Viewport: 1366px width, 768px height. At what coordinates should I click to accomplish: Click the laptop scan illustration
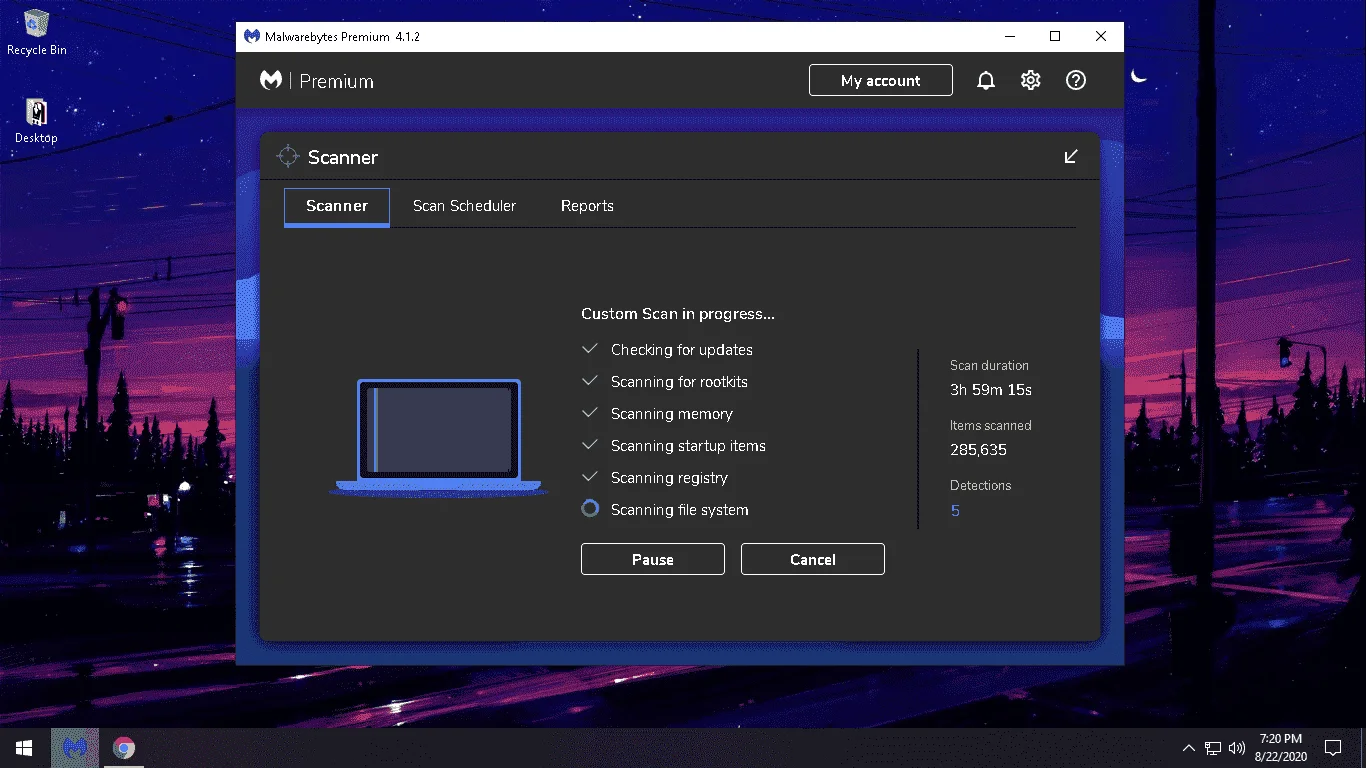pos(439,437)
